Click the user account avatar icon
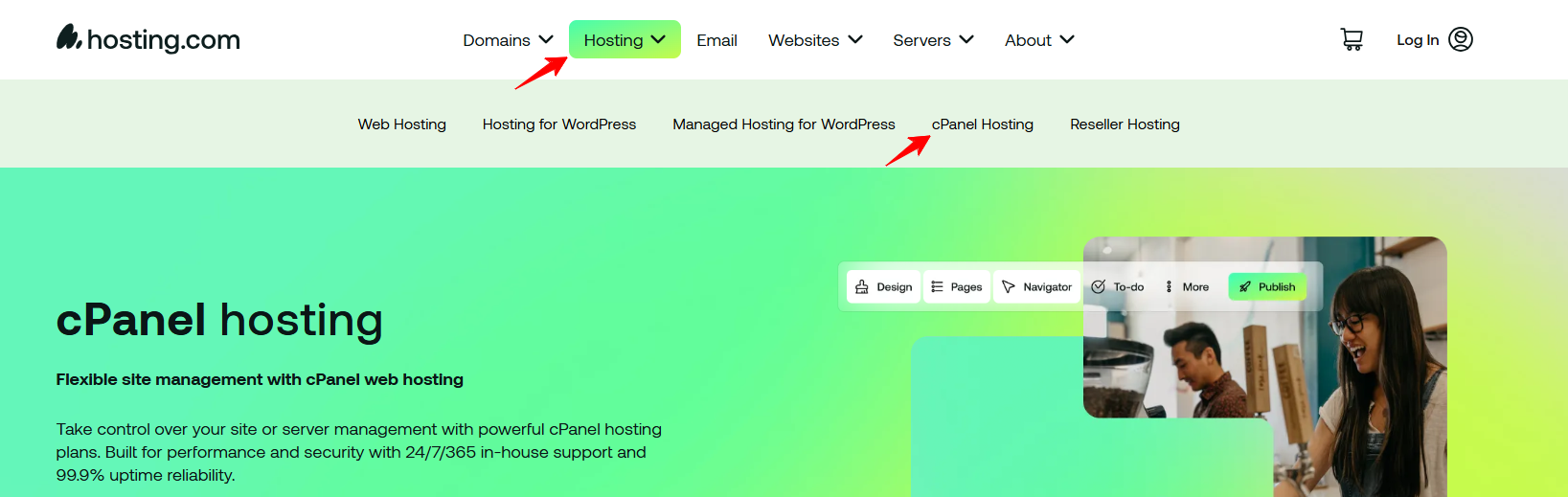Screen dimensions: 1568x497 point(1461,39)
